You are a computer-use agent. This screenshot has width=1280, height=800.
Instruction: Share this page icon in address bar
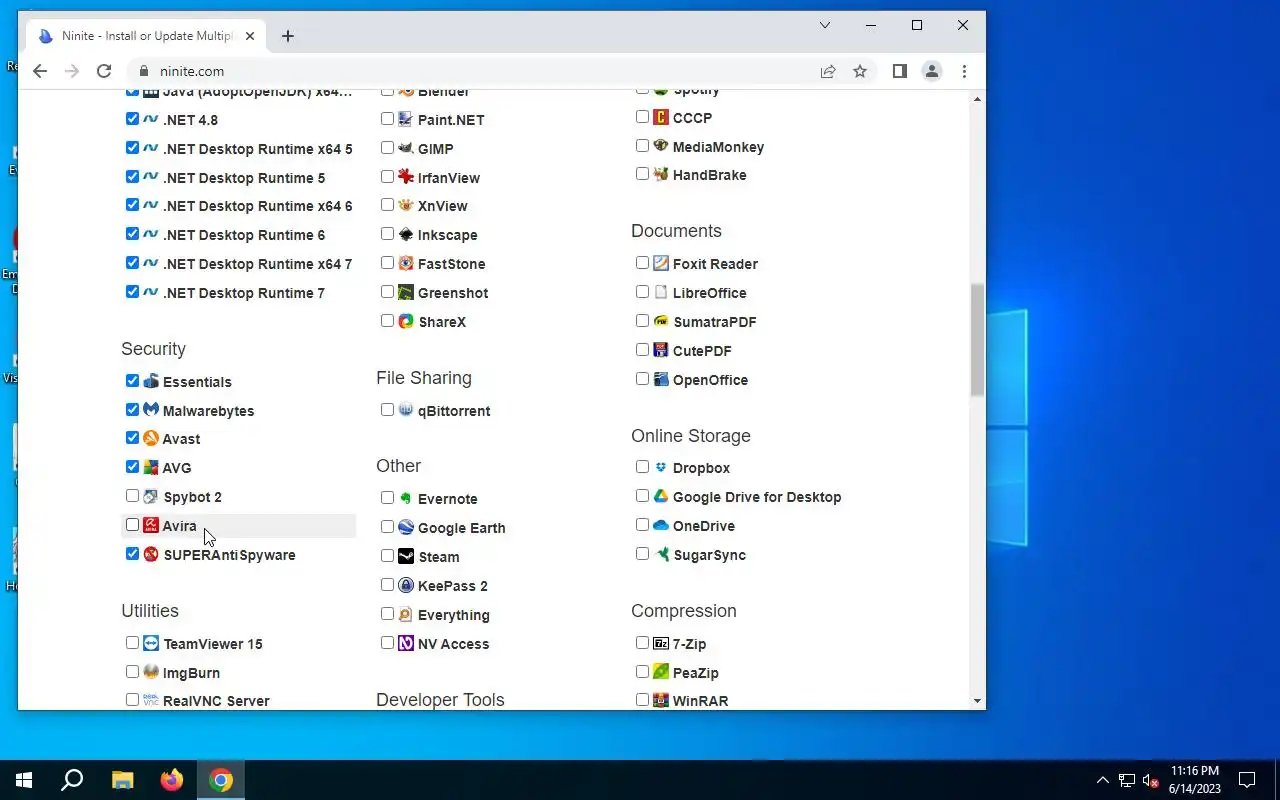click(828, 71)
